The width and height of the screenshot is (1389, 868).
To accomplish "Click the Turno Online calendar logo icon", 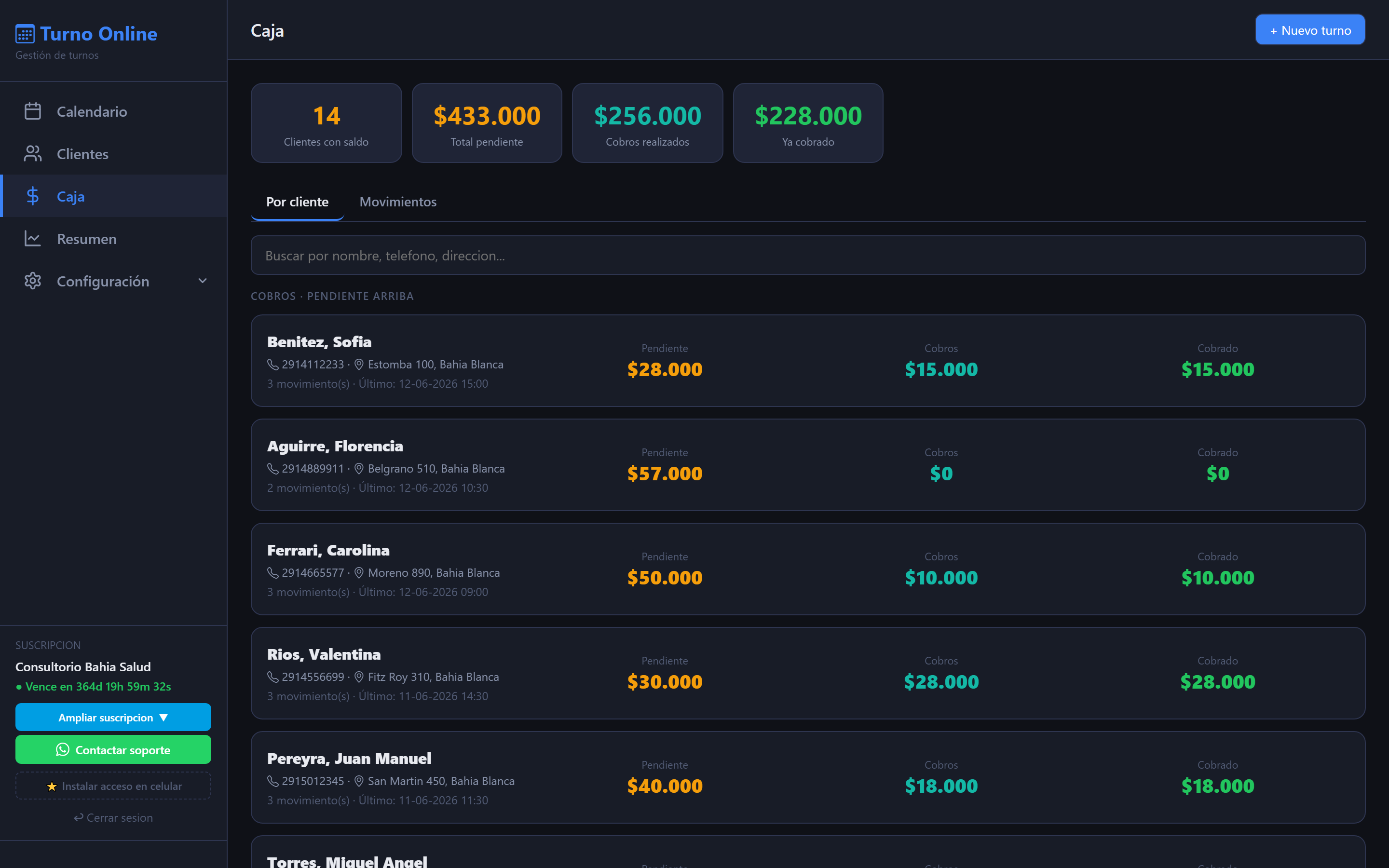I will (25, 34).
